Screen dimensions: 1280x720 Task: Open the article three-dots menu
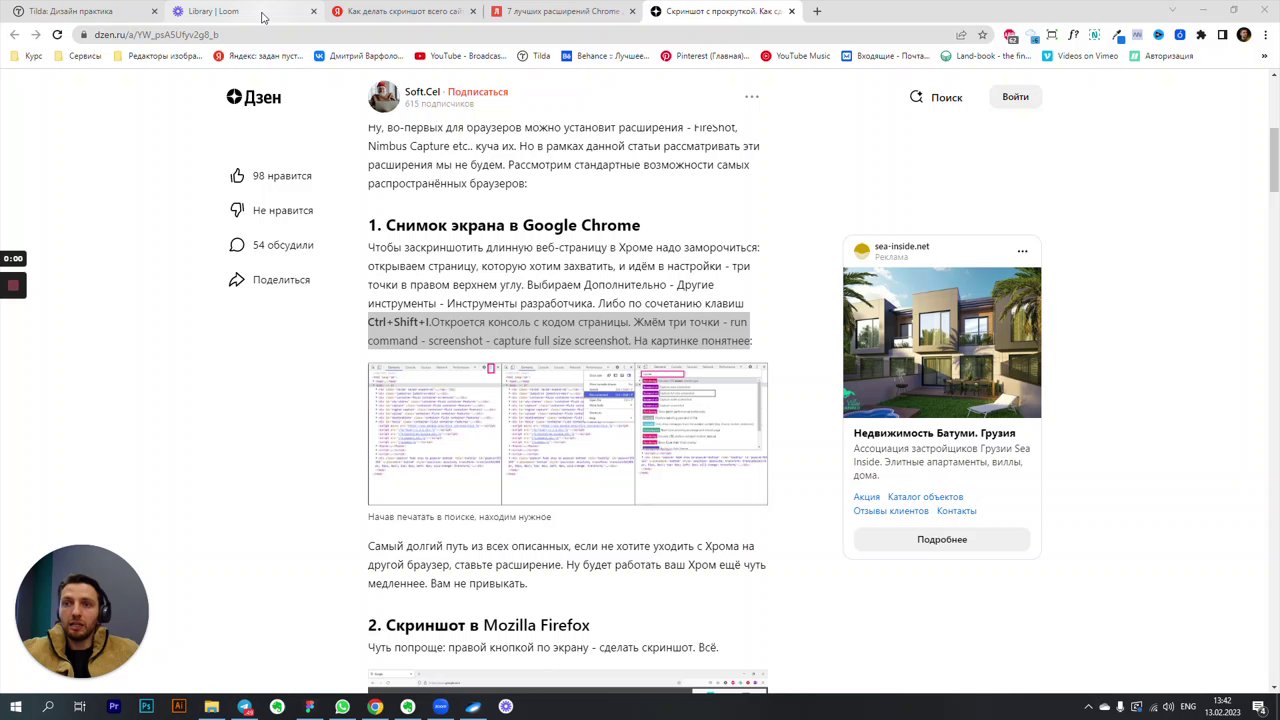click(752, 97)
